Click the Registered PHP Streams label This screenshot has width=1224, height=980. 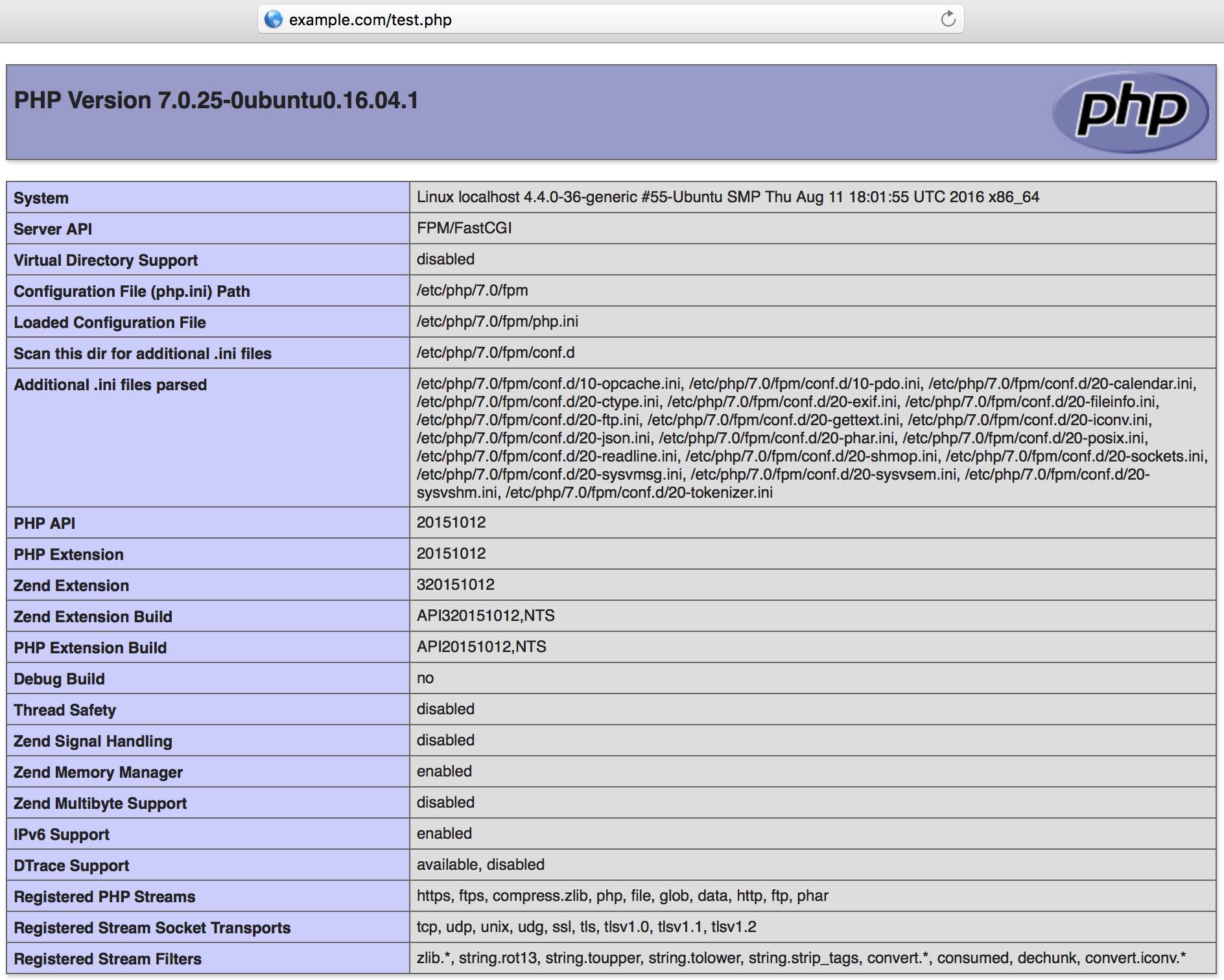pyautogui.click(x=104, y=896)
